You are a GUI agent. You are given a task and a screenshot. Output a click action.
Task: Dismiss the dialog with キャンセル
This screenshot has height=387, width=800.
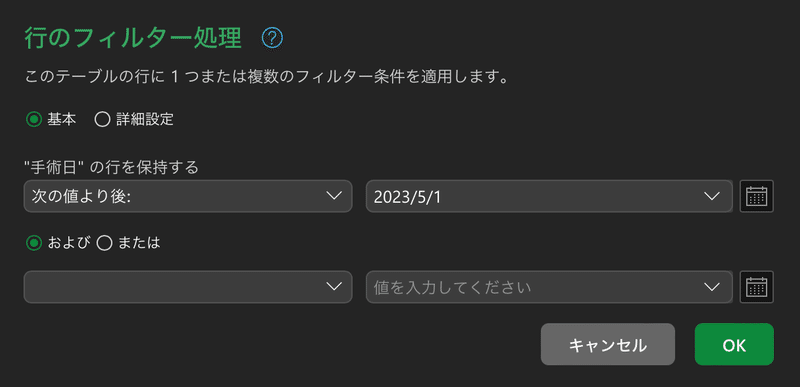point(608,345)
